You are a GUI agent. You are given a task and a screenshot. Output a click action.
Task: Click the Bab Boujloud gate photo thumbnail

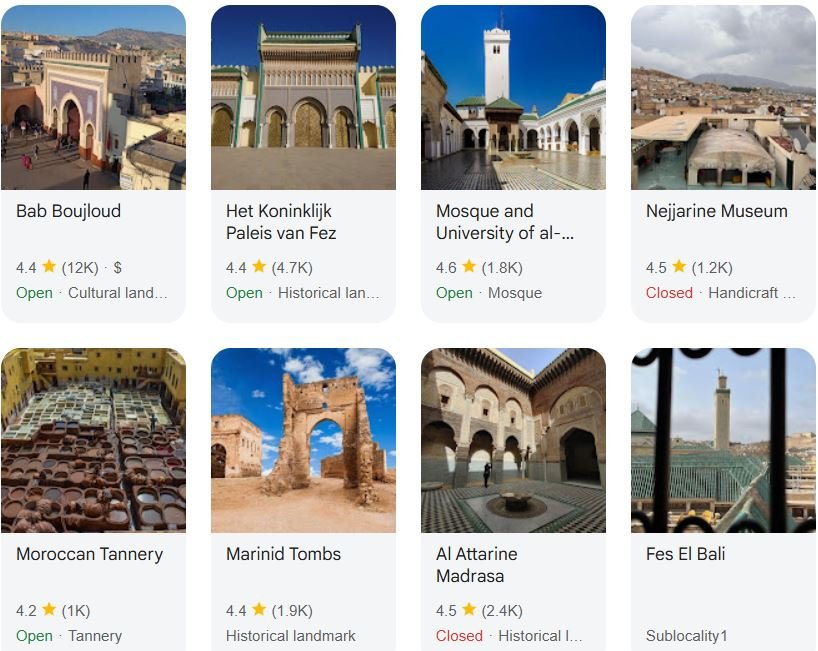pyautogui.click(x=96, y=97)
